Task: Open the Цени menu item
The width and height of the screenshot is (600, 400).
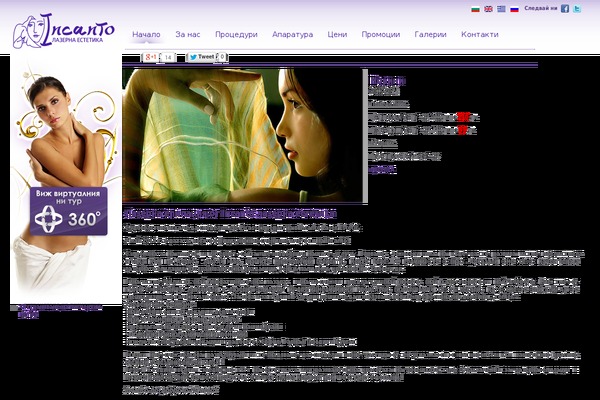Action: [337, 34]
